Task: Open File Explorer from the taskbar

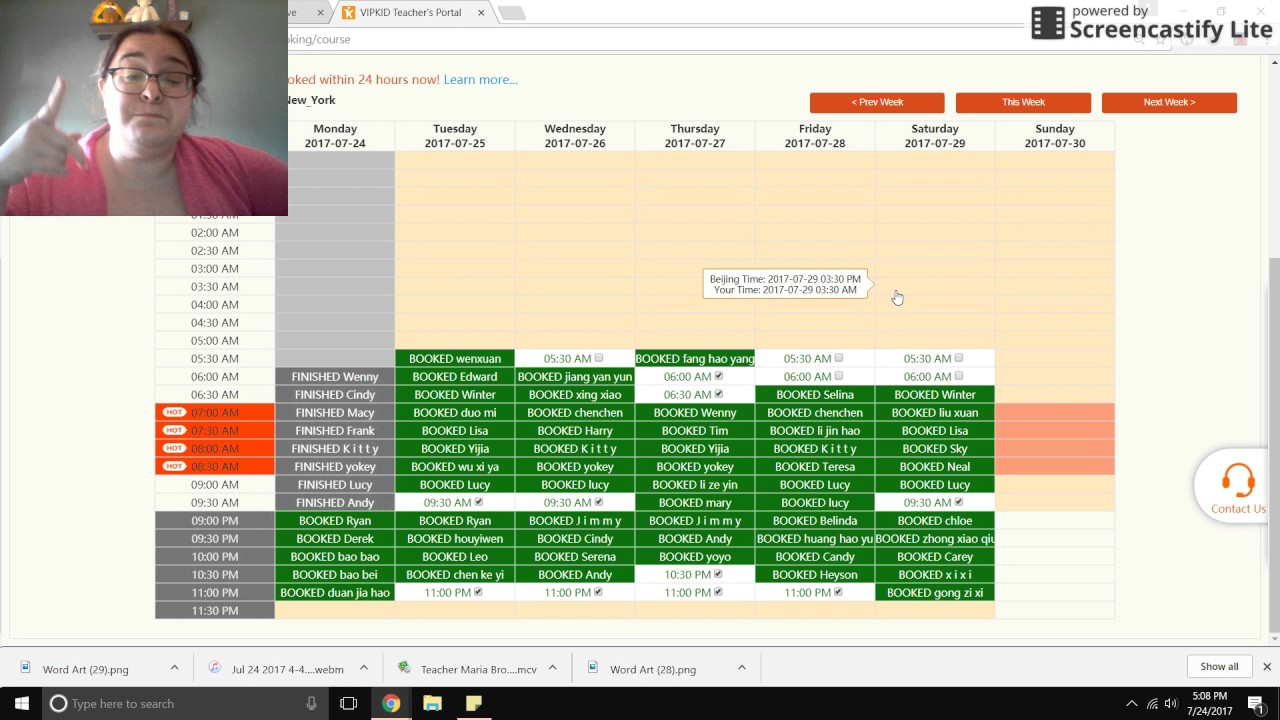Action: click(x=432, y=704)
